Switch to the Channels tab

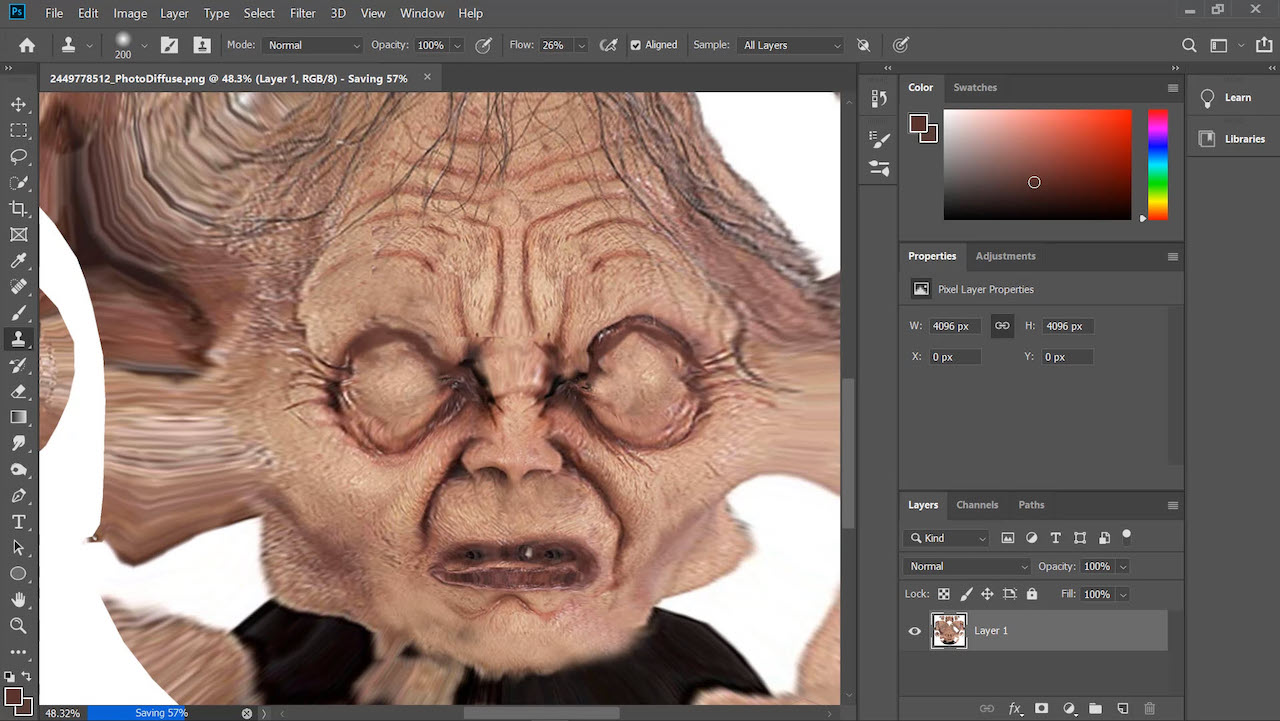click(976, 505)
